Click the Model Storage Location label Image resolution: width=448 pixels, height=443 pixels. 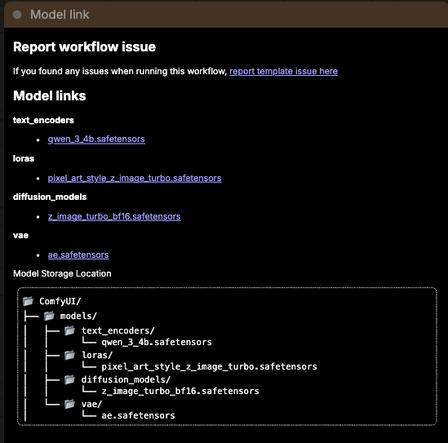click(62, 274)
